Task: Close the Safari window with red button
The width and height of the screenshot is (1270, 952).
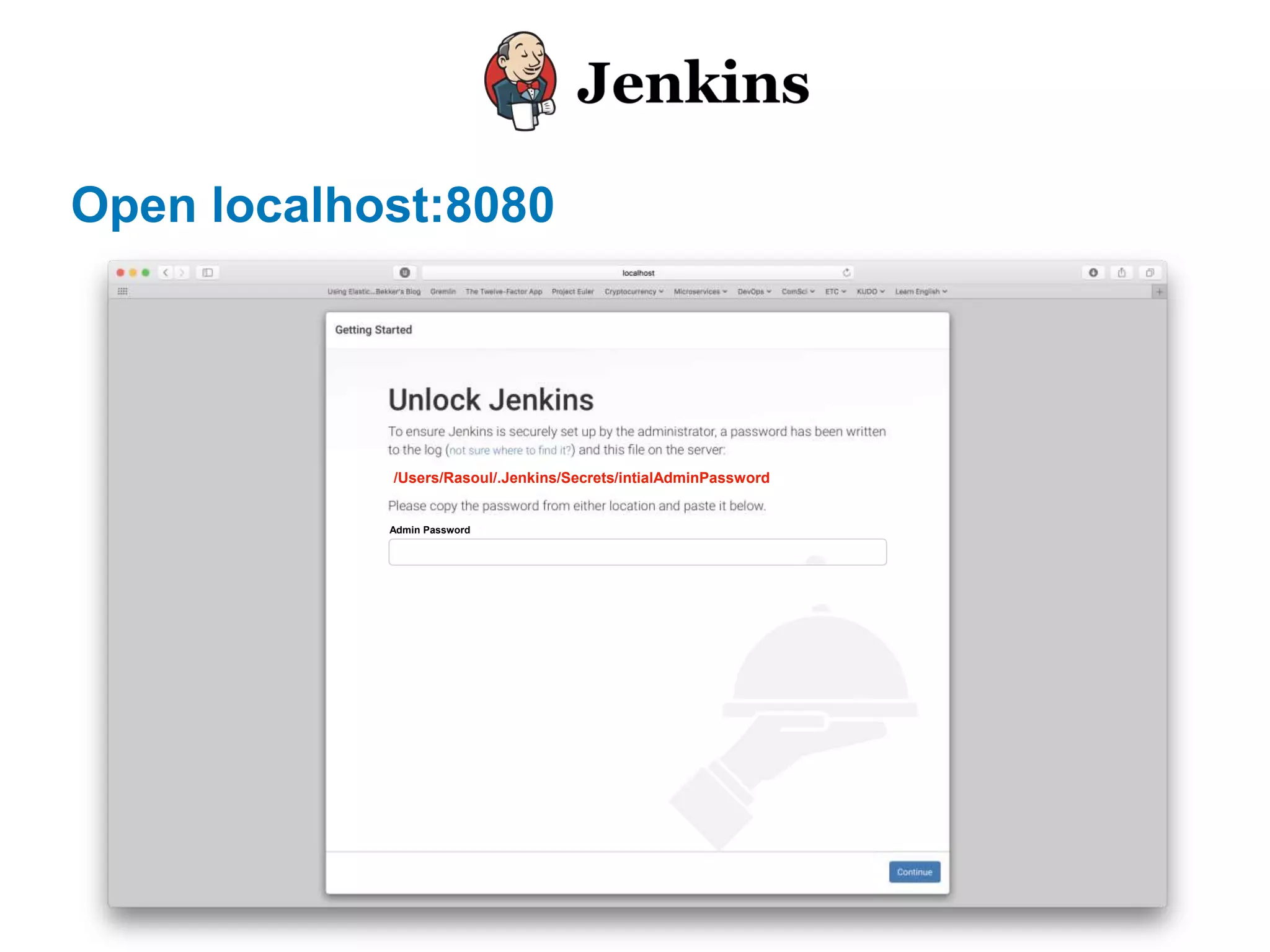Action: 120,273
